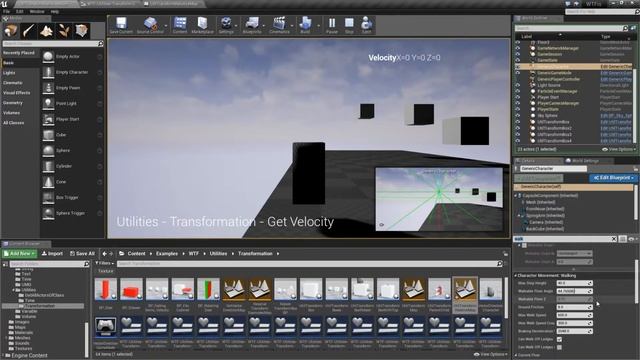Screen dimensions: 640x360
Task: Select the Landscape mode icon
Action: click(x=46, y=31)
